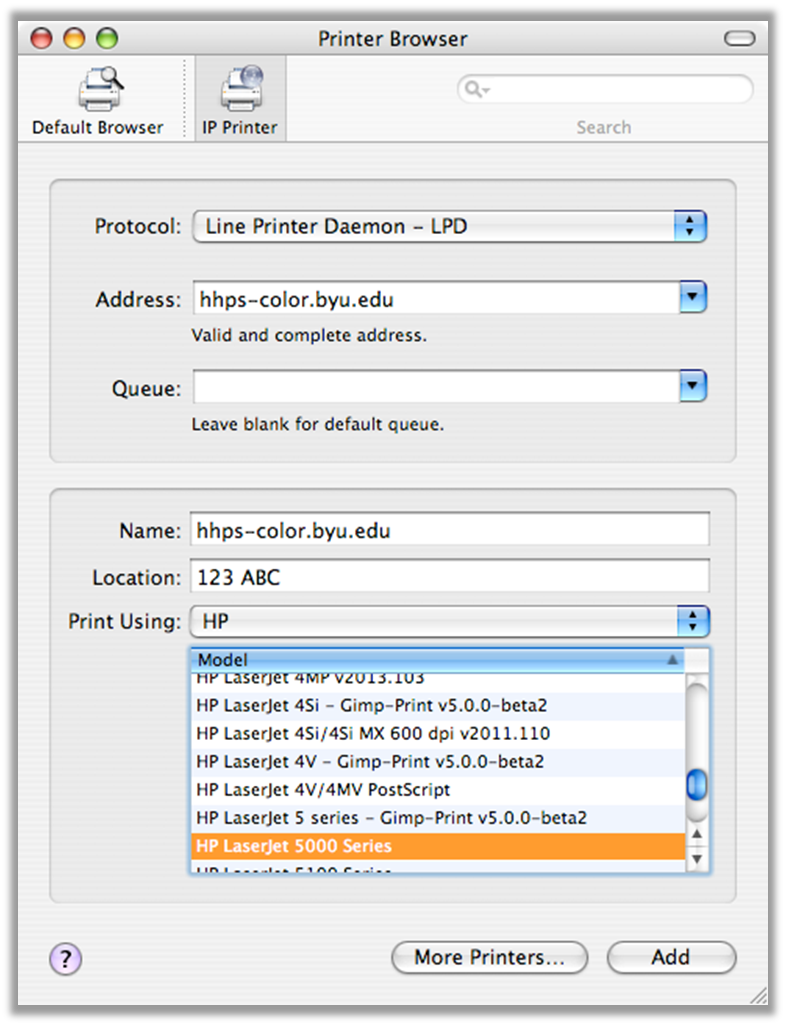Click the More Printers button
The image size is (786, 1026).
point(489,957)
